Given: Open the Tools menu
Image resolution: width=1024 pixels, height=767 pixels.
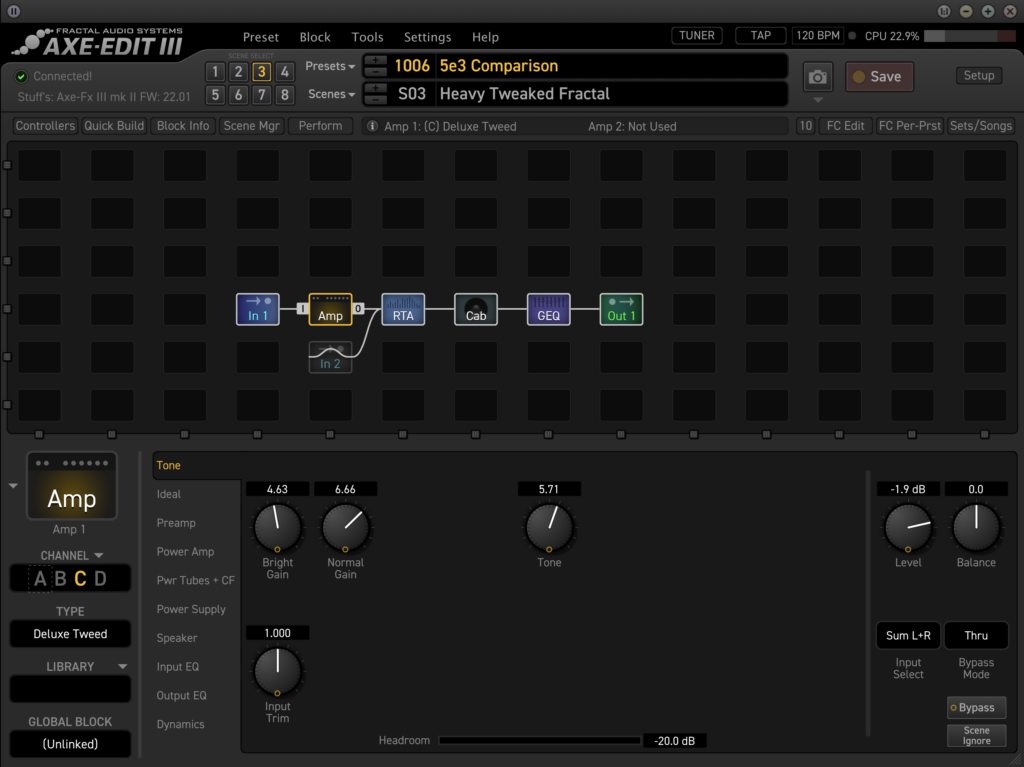Looking at the screenshot, I should pyautogui.click(x=367, y=37).
